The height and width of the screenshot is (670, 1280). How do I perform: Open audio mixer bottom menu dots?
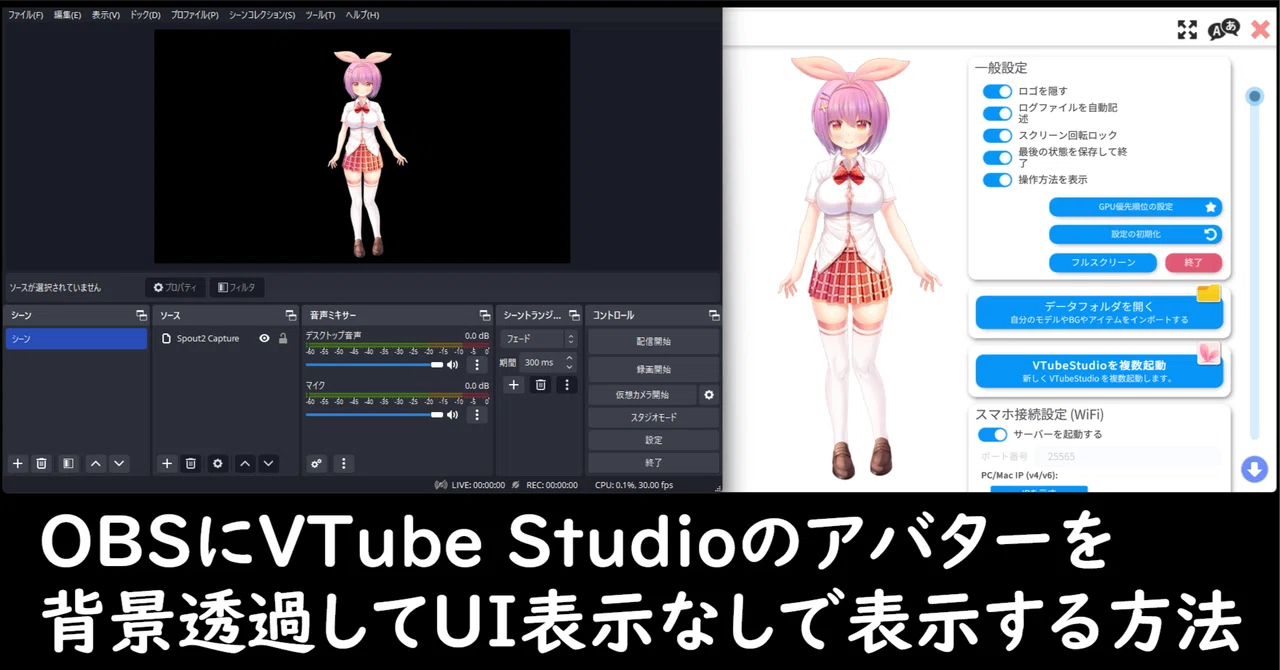coord(343,463)
